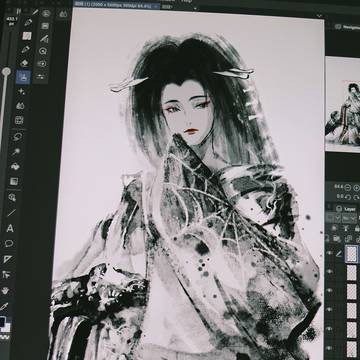This screenshot has height=360, width=360.
Task: Select the marker tool under the decoration tool
Action: [26, 49]
